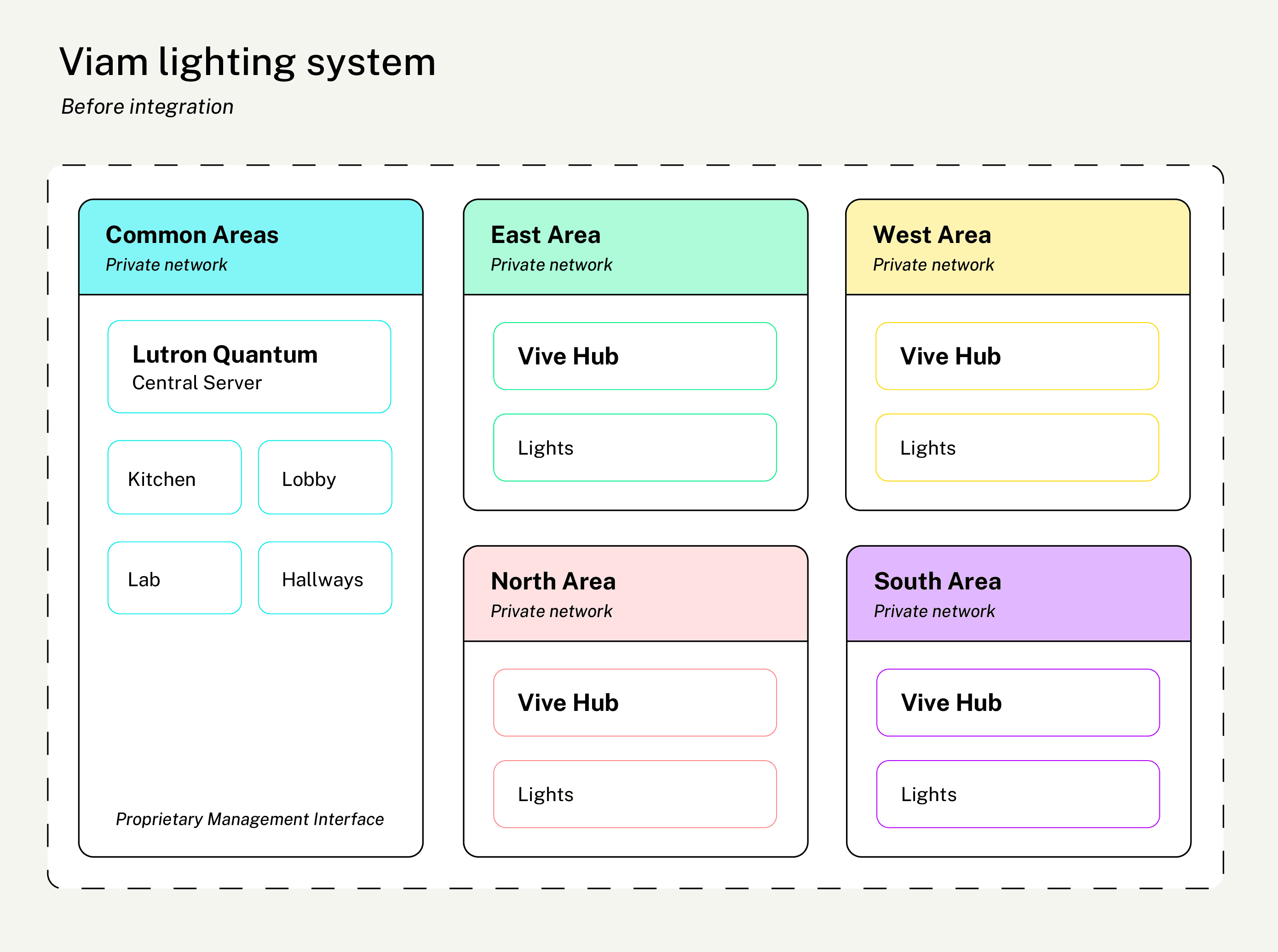Click "Proprietary Management Interface" text

coord(249,819)
